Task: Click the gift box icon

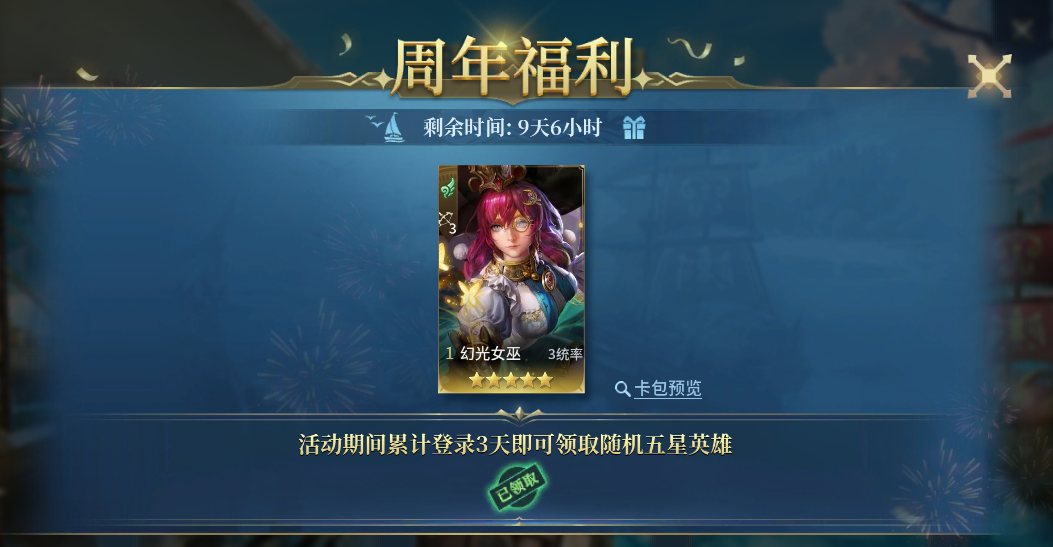Action: [x=633, y=127]
